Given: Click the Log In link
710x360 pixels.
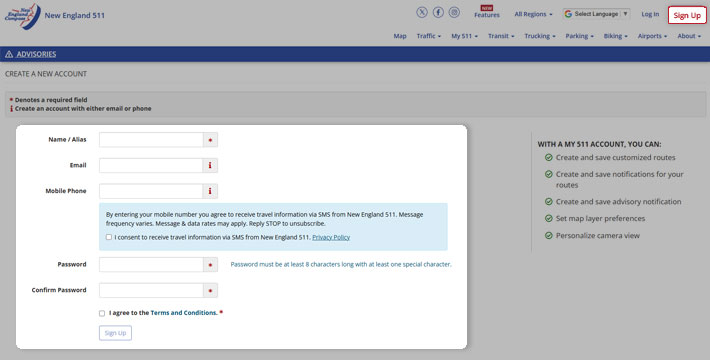Looking at the screenshot, I should click(x=650, y=14).
